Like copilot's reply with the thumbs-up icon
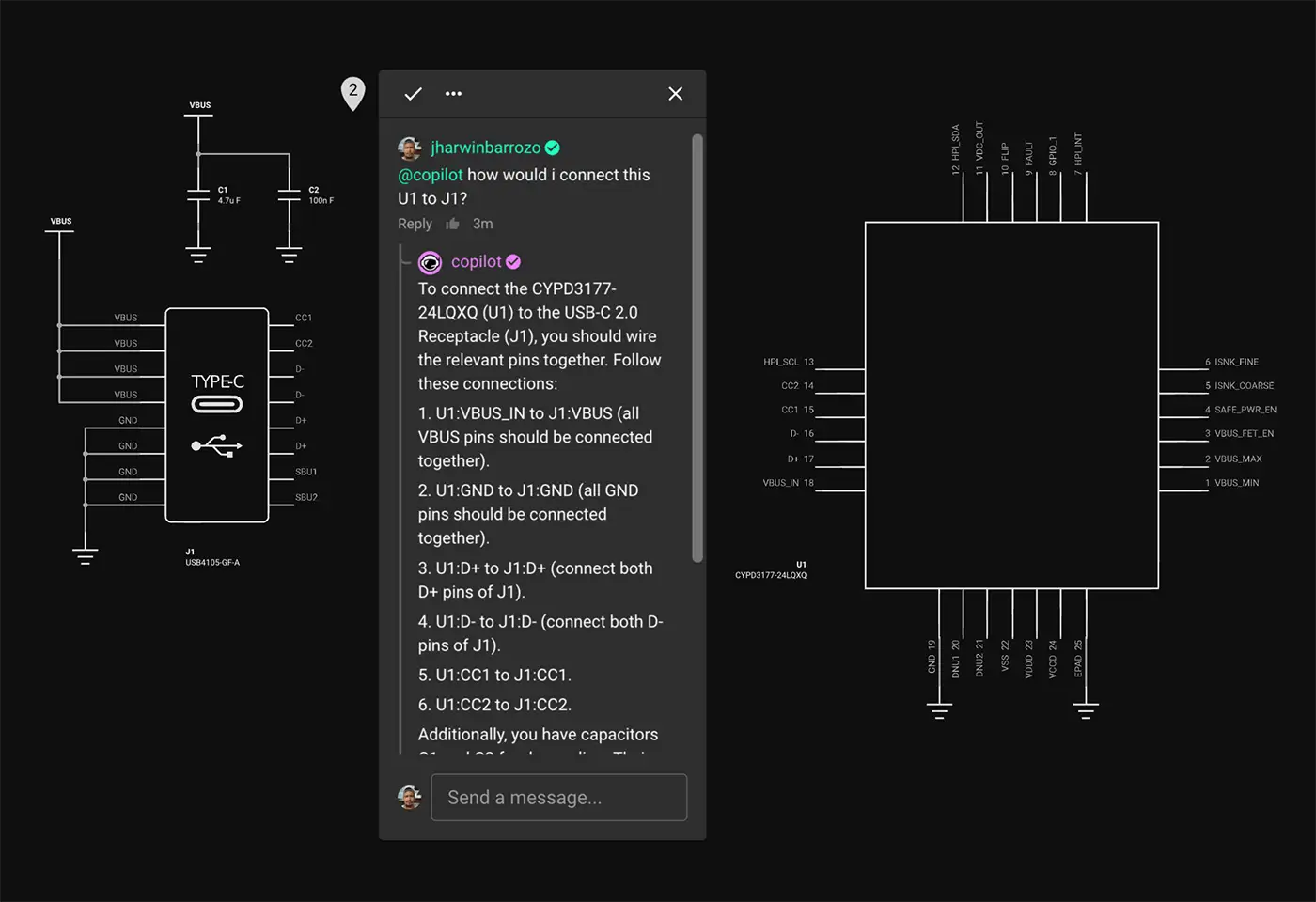The width and height of the screenshot is (1316, 902). (452, 224)
